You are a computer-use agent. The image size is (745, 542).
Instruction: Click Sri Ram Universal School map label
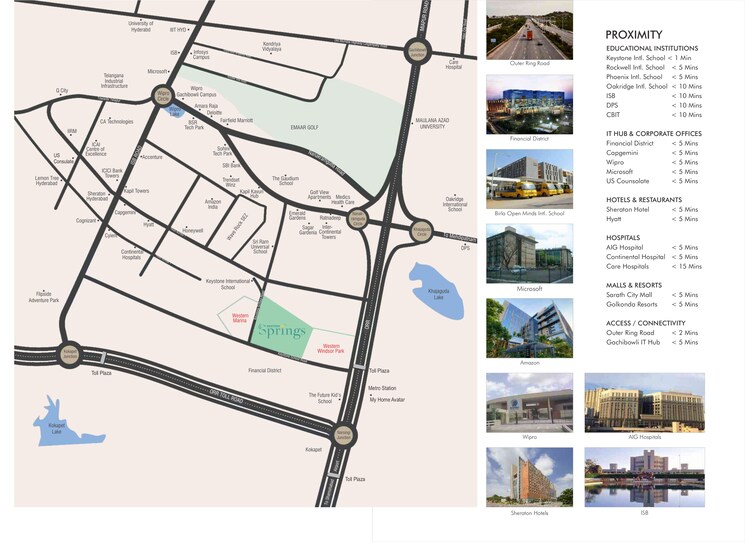point(260,247)
